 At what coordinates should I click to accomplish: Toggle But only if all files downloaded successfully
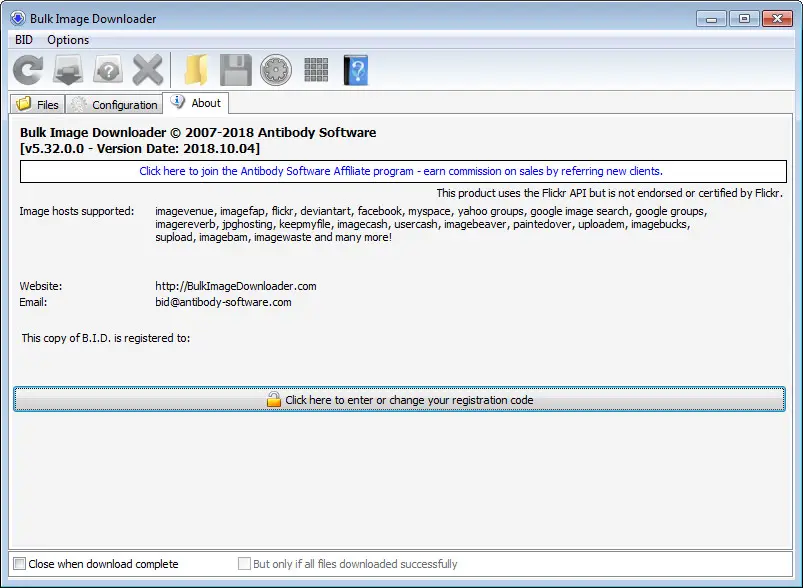[244, 564]
